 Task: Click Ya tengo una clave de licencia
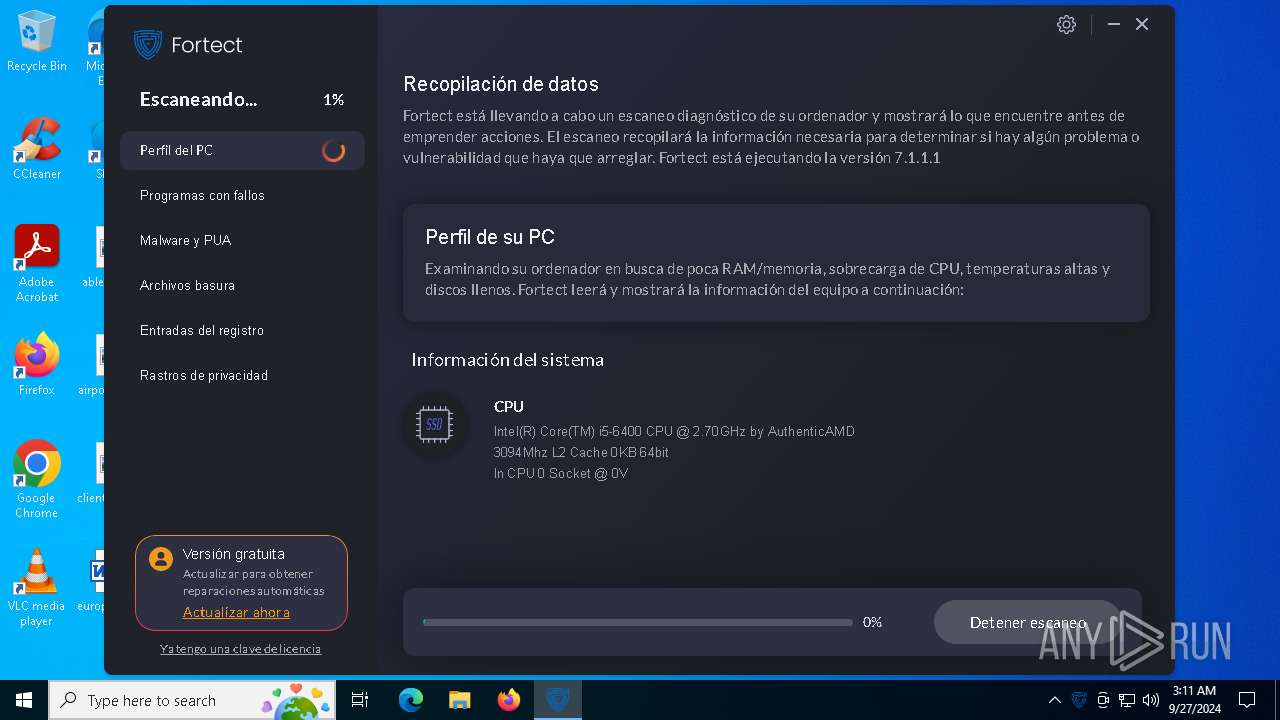pos(240,649)
